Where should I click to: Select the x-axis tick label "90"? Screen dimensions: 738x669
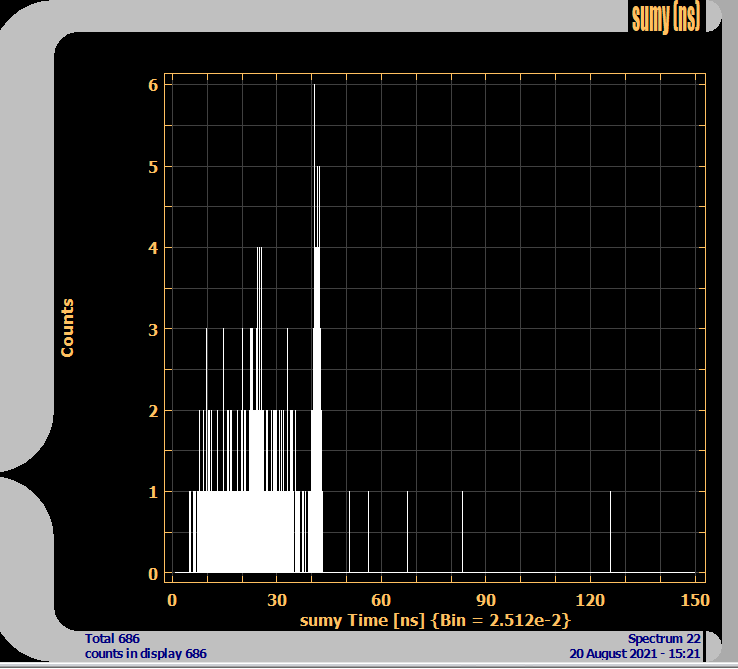485,600
